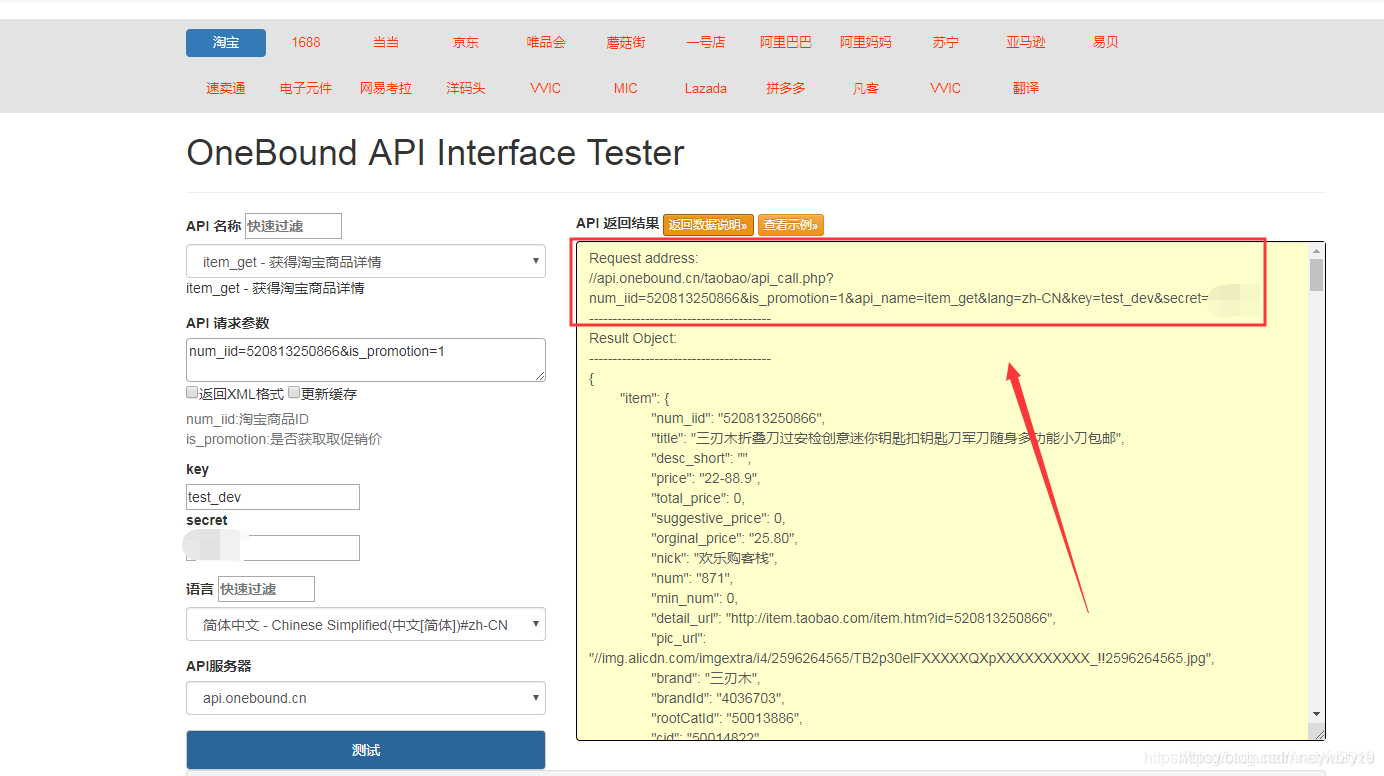Click the API request parameters textarea
Viewport: 1384px width, 776px height.
pyautogui.click(x=366, y=360)
